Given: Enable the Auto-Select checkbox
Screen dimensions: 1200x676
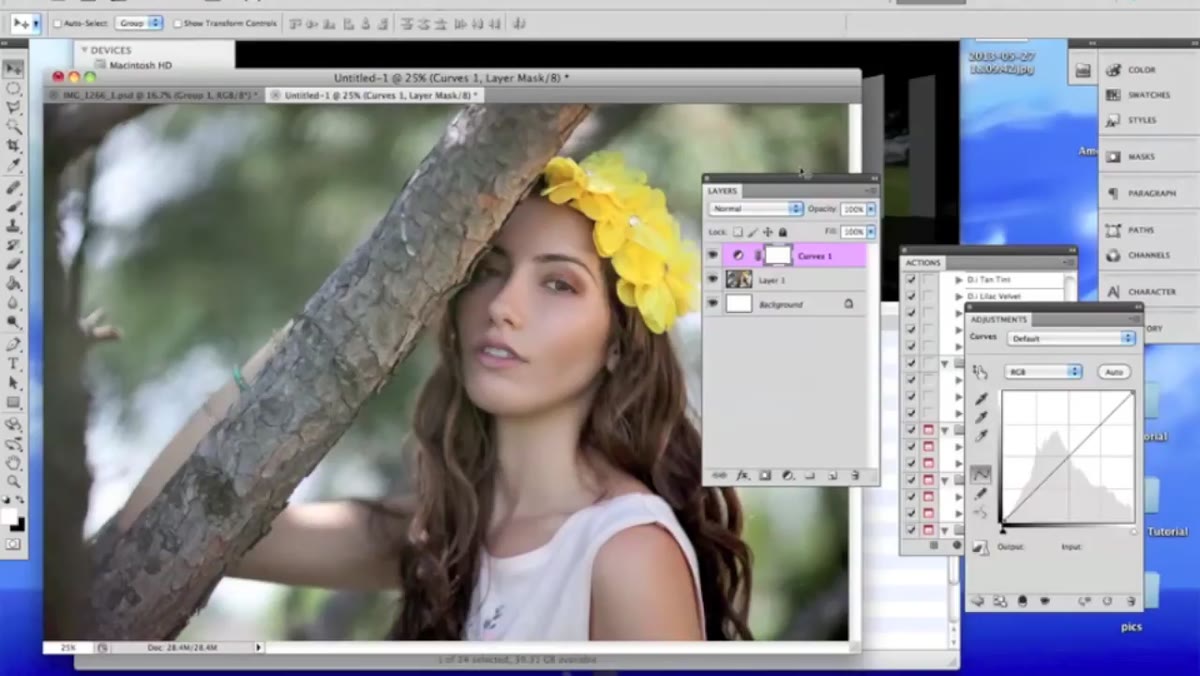Looking at the screenshot, I should tap(57, 23).
